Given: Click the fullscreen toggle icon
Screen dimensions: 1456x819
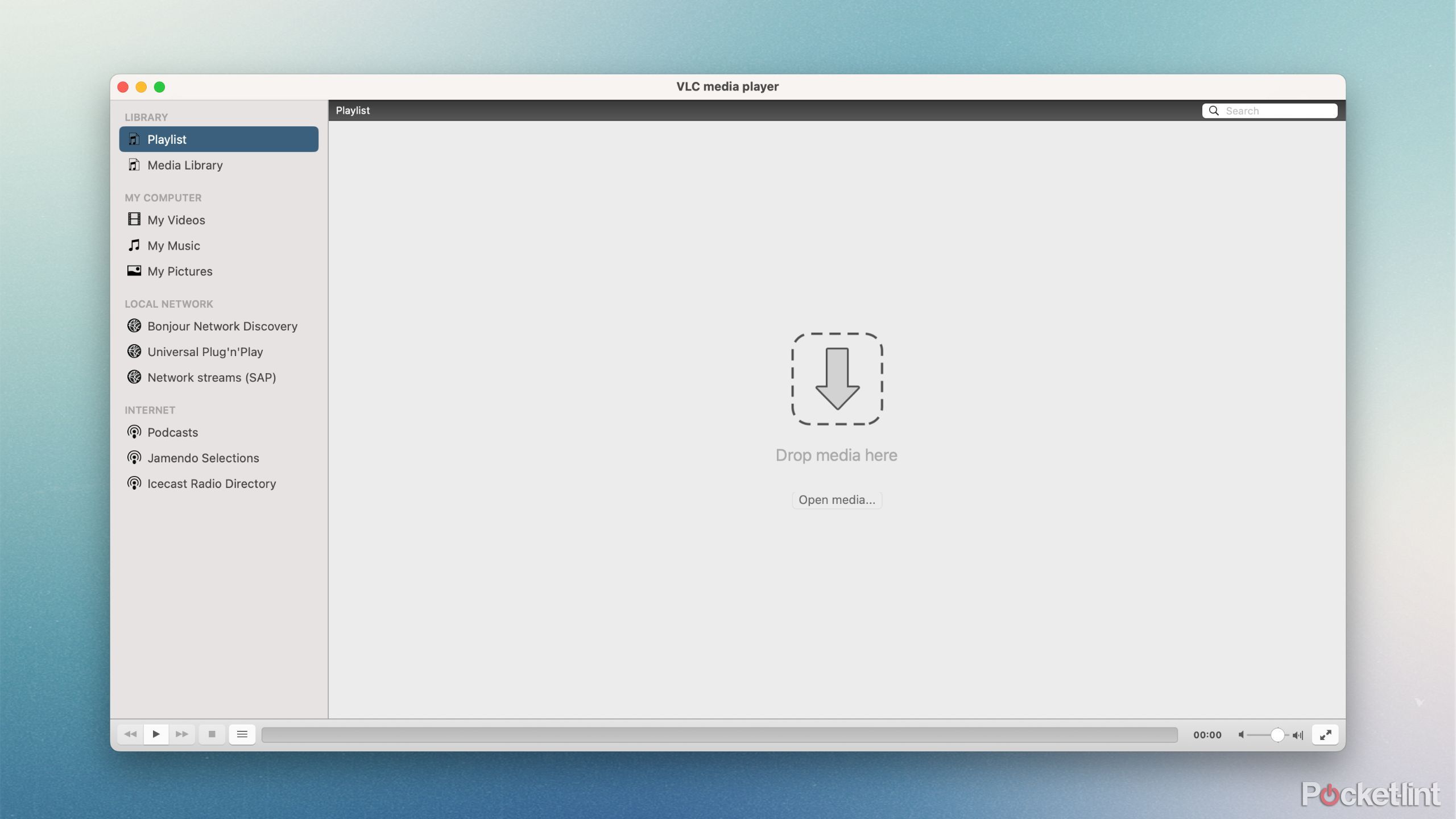Looking at the screenshot, I should click(x=1325, y=734).
